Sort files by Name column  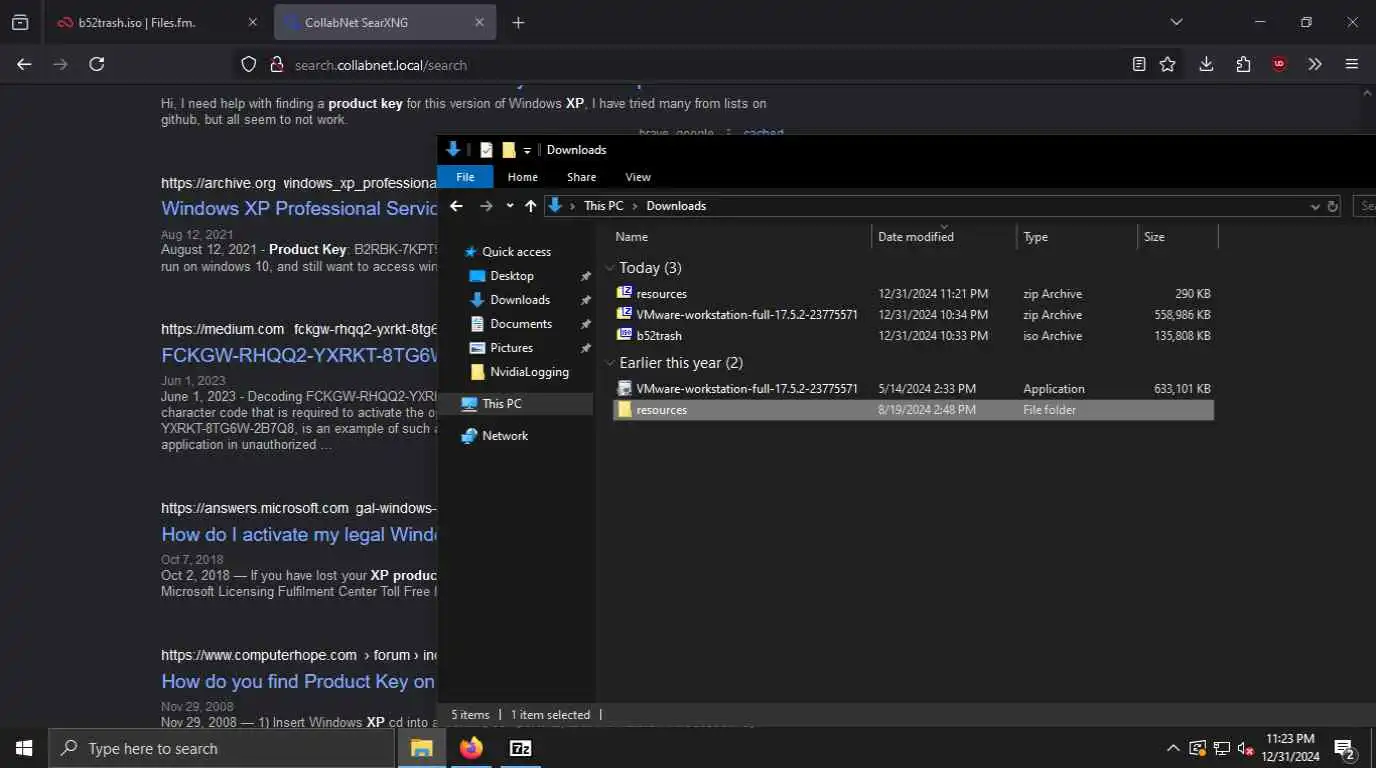click(740, 237)
